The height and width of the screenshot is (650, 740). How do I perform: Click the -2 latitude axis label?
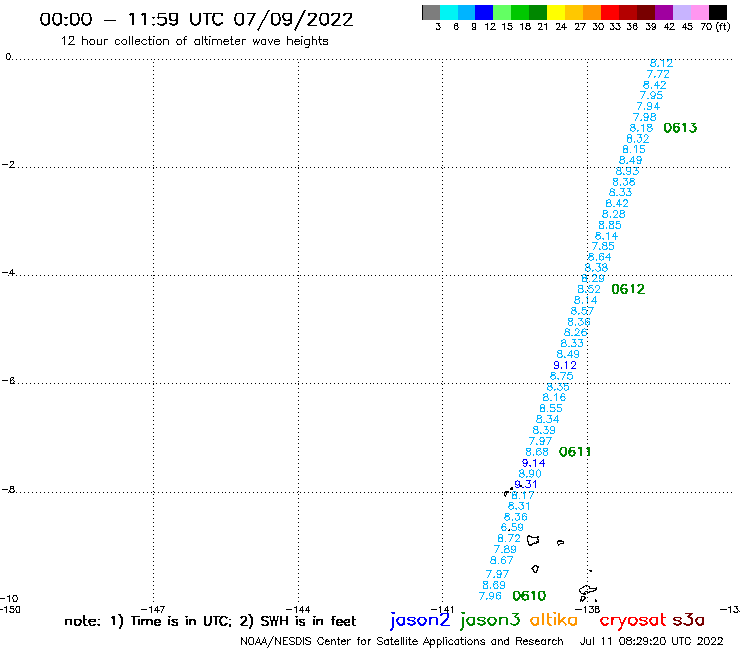point(8,165)
